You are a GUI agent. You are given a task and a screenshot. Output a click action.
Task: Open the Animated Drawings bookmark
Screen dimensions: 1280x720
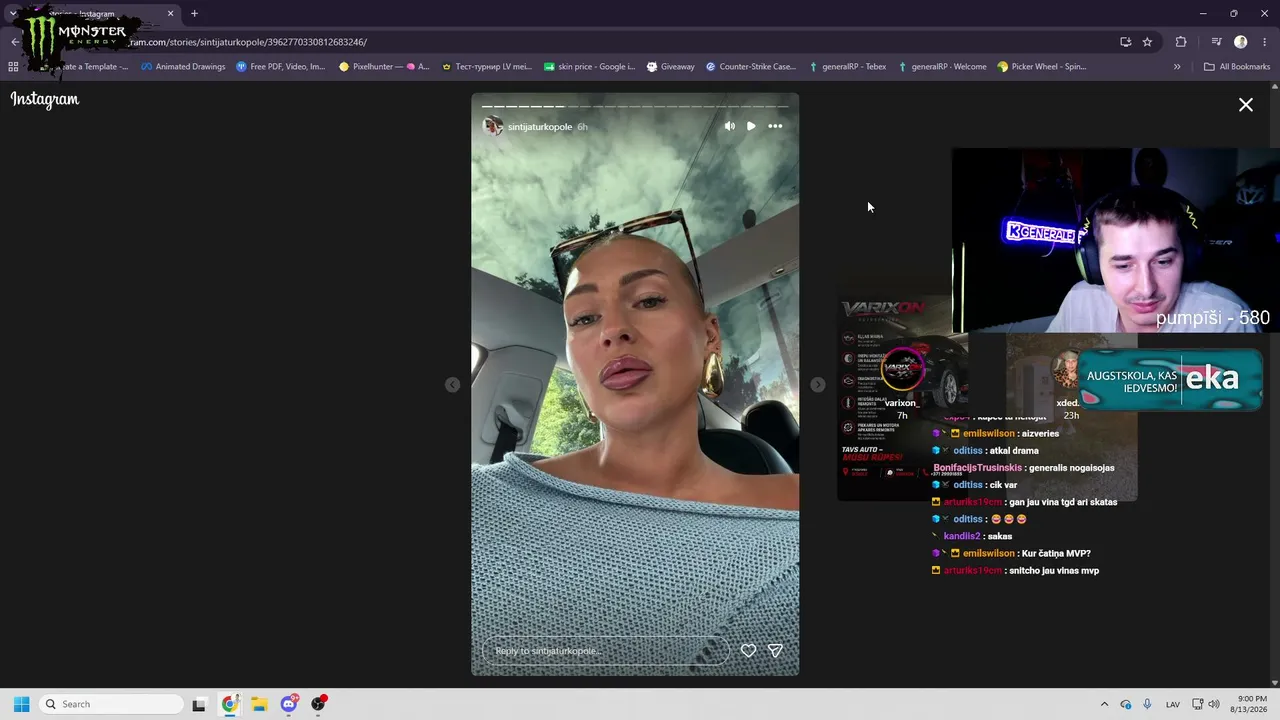pyautogui.click(x=183, y=67)
